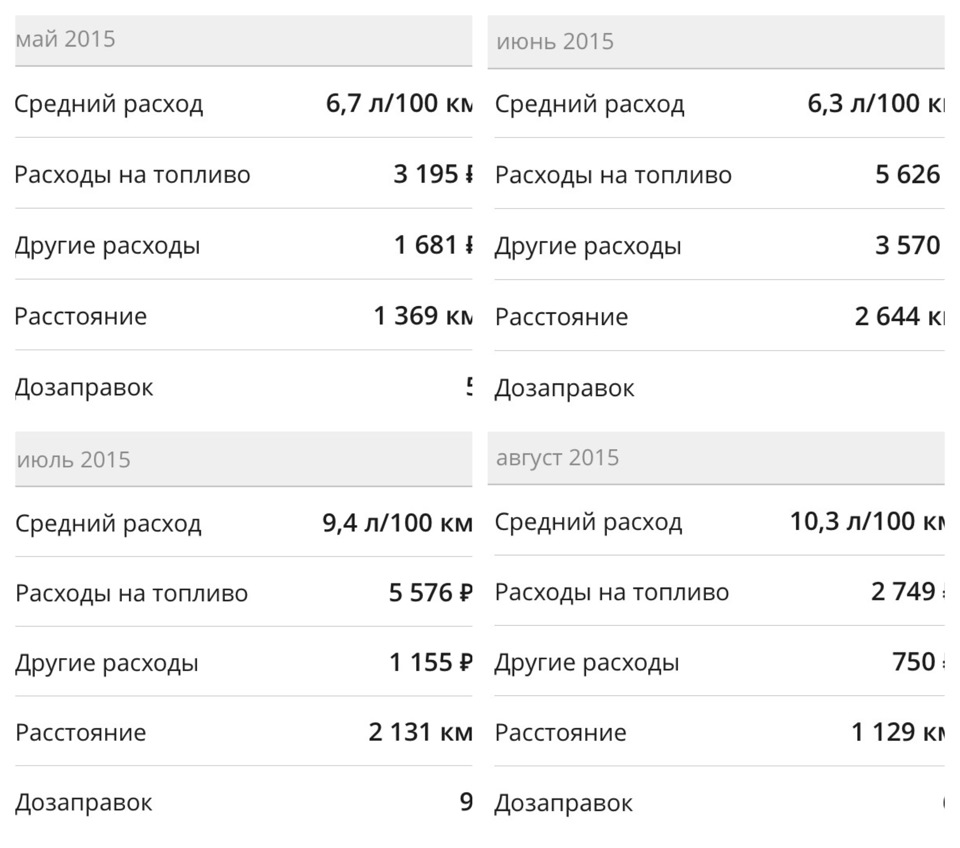960x848 pixels.
Task: Select May other expenses 1 681 row
Action: [244, 245]
